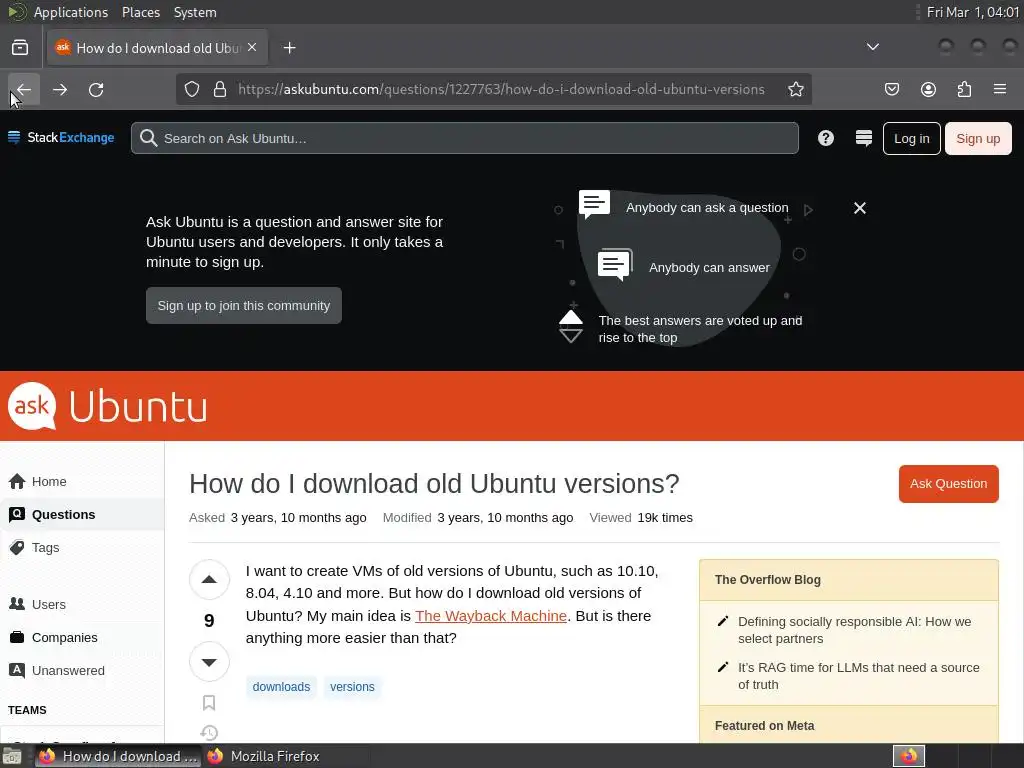Screen dimensions: 1024x768
Task: Switch to 'How do I download' taskbar window
Action: pos(118,756)
